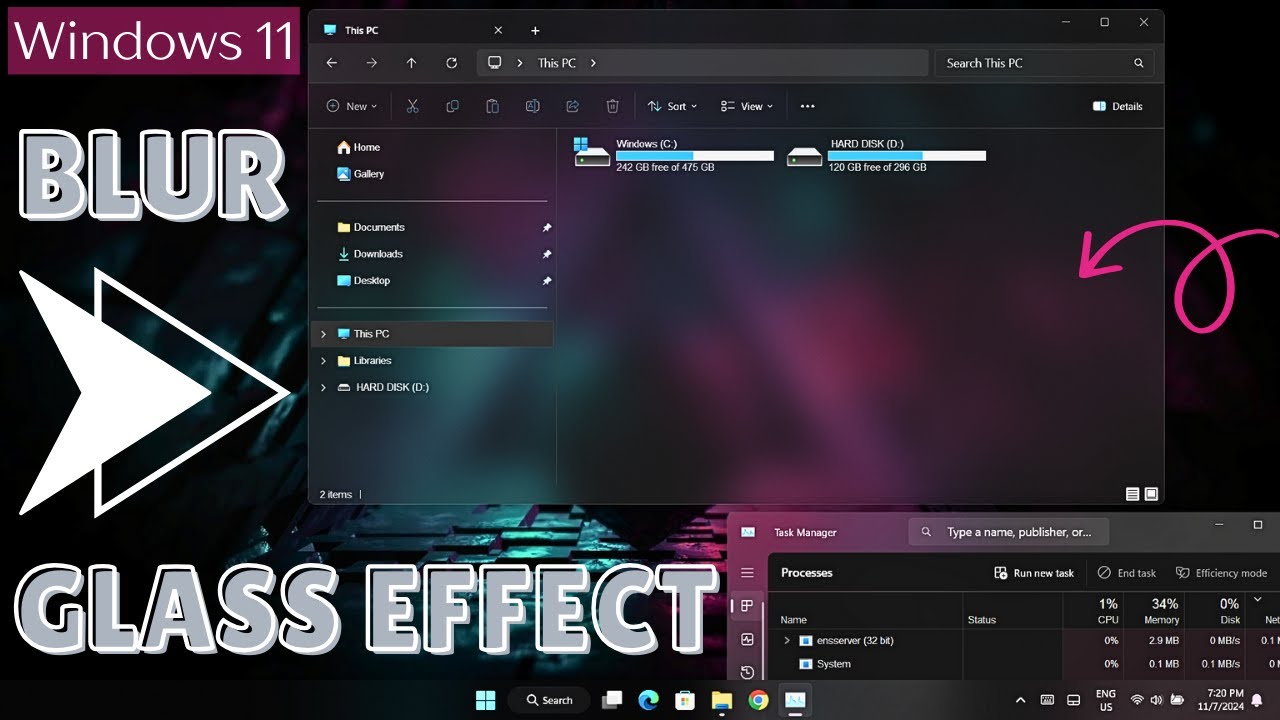The width and height of the screenshot is (1280, 720).
Task: Open Microsoft Store from taskbar
Action: point(685,700)
